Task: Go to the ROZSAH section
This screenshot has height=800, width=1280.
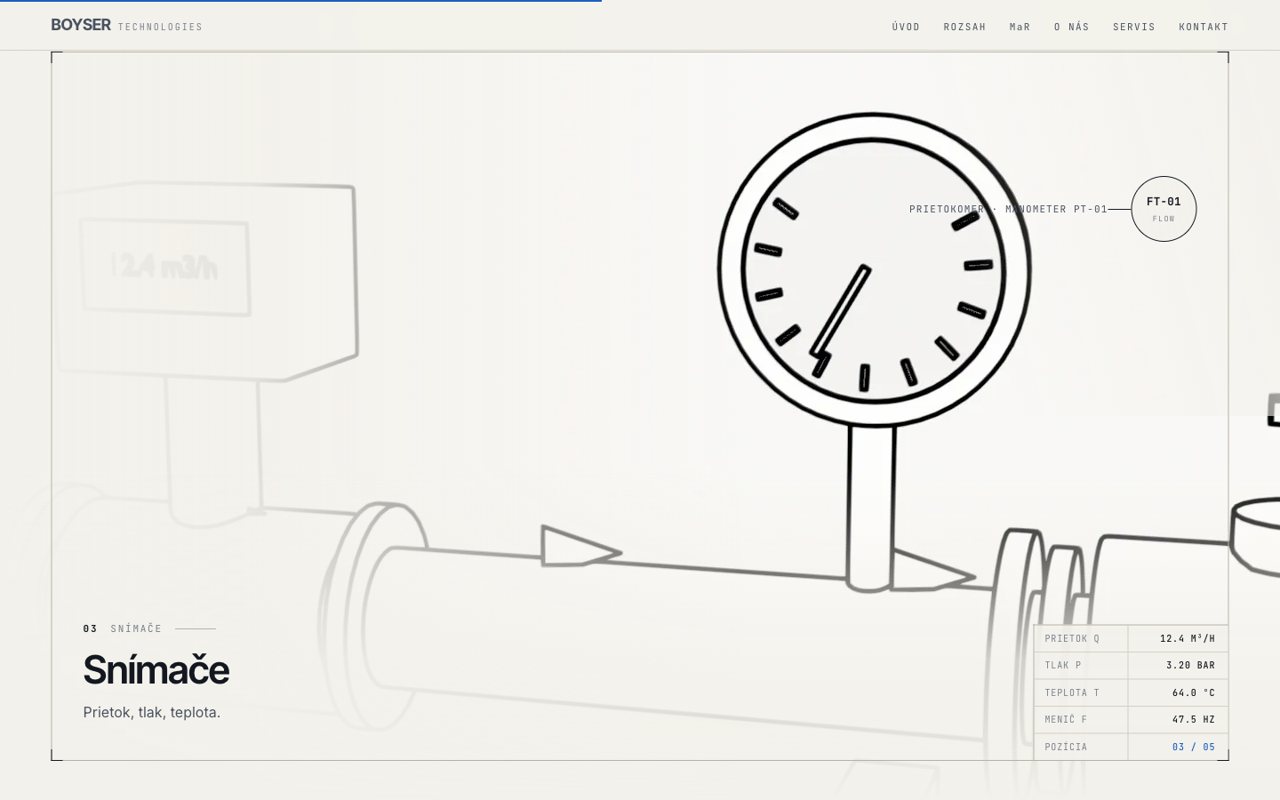Action: tap(965, 27)
